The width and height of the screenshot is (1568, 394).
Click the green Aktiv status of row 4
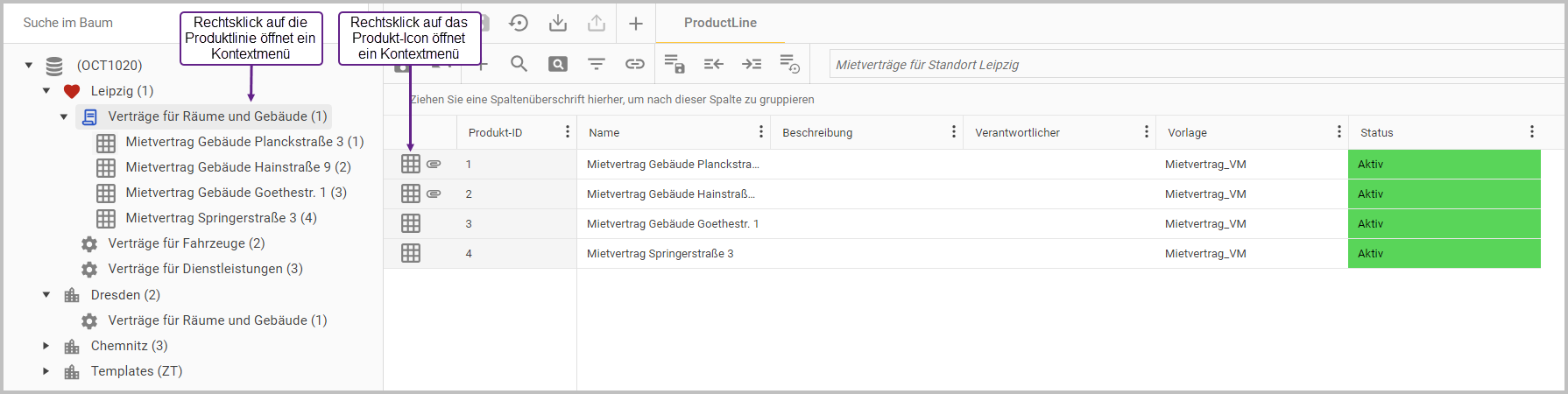point(1444,254)
